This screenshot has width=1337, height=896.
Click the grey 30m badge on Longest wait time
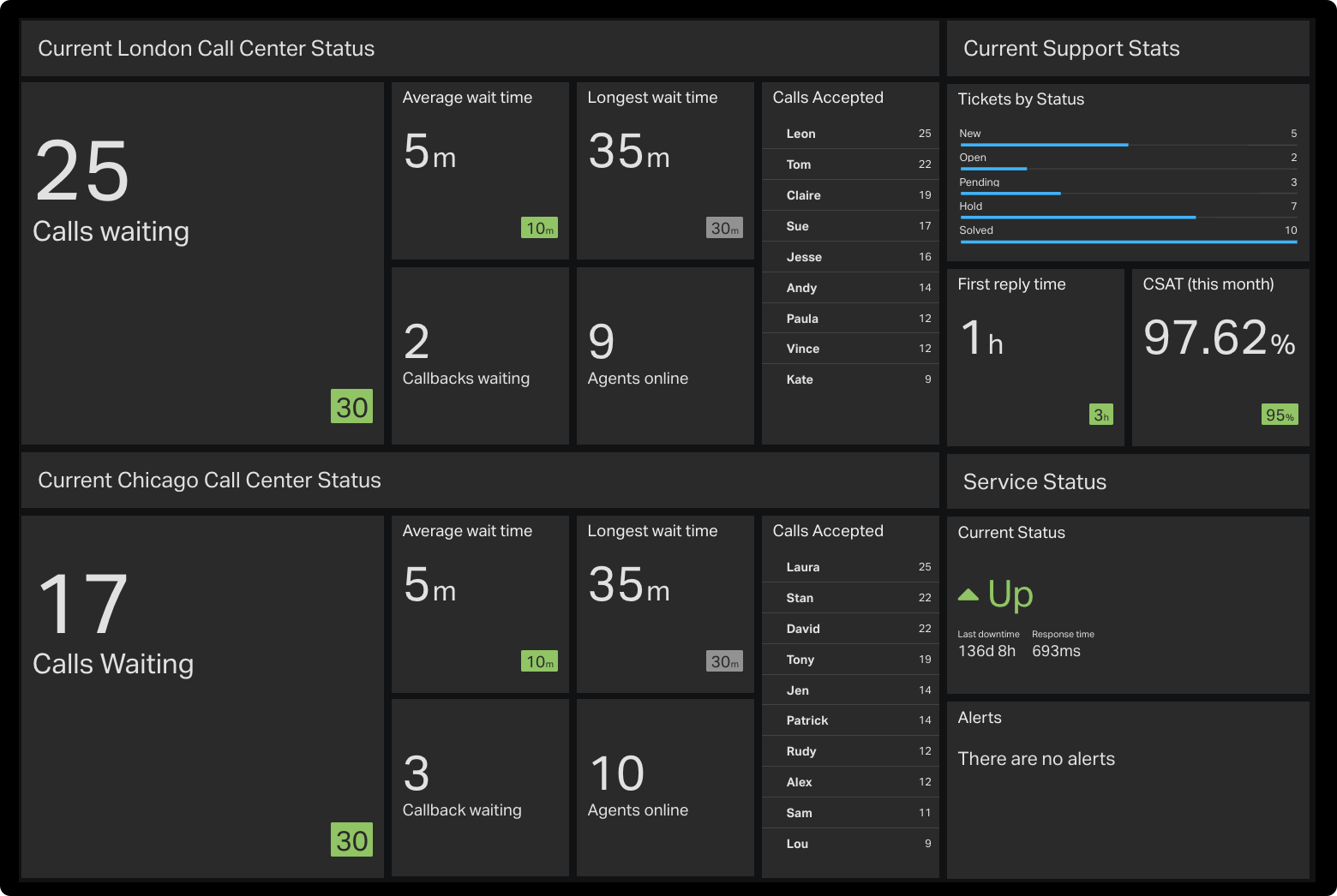pos(724,228)
